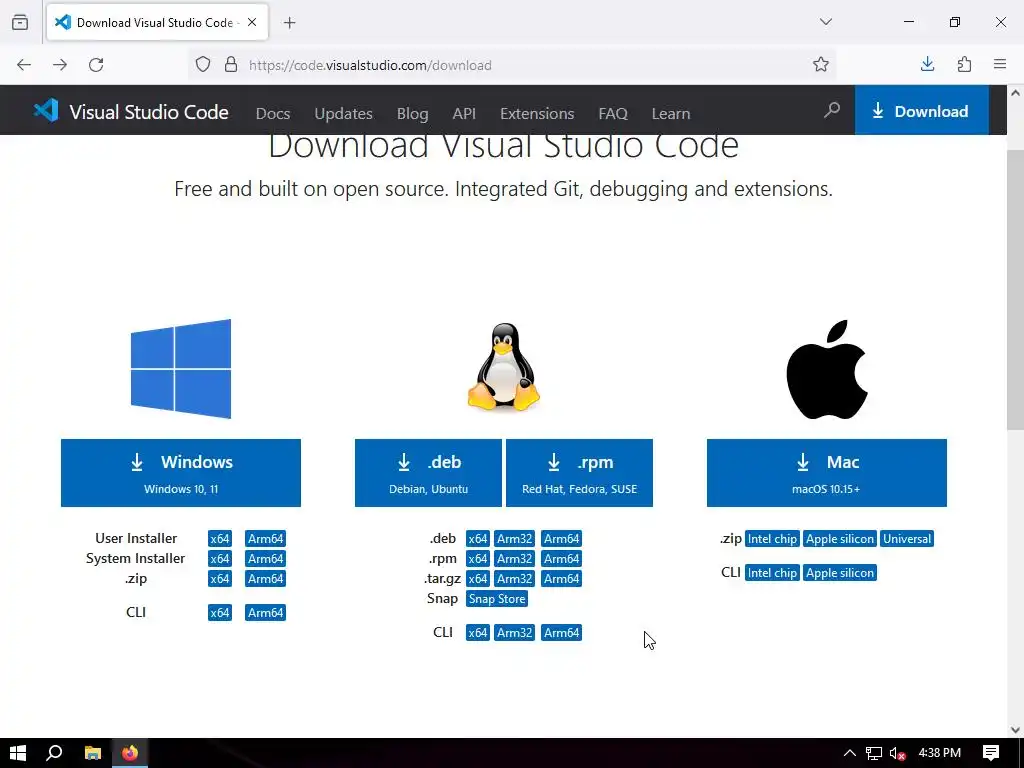Click the Firefox taskbar icon
This screenshot has width=1024, height=768.
click(x=130, y=753)
